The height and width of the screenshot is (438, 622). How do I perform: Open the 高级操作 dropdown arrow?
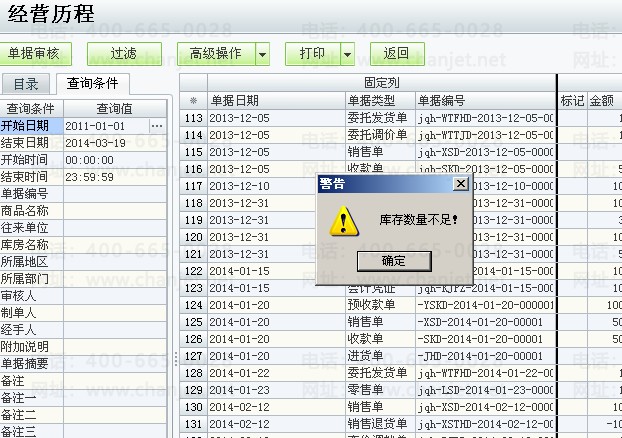point(262,53)
